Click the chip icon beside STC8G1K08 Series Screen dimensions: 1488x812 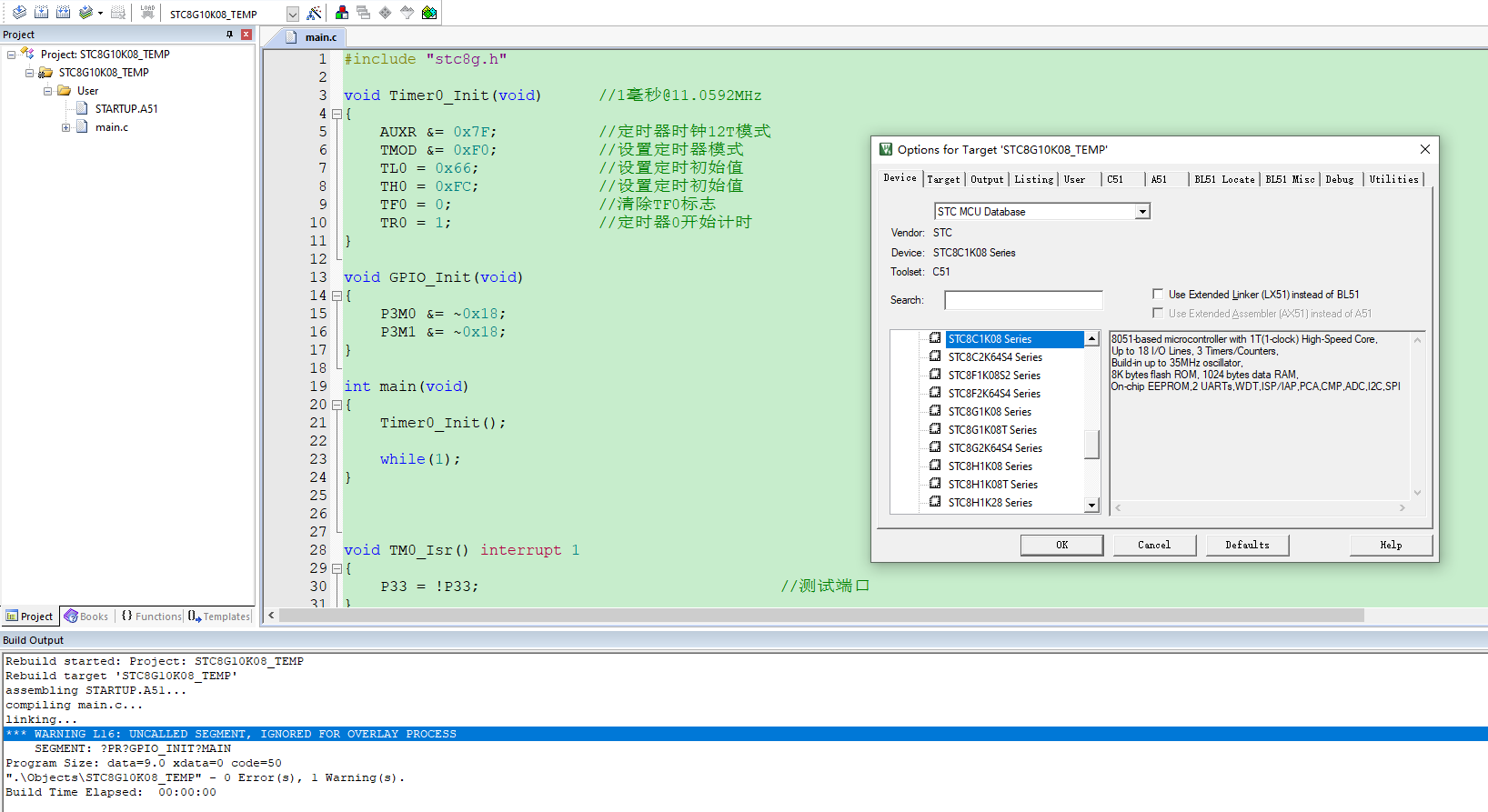point(935,411)
